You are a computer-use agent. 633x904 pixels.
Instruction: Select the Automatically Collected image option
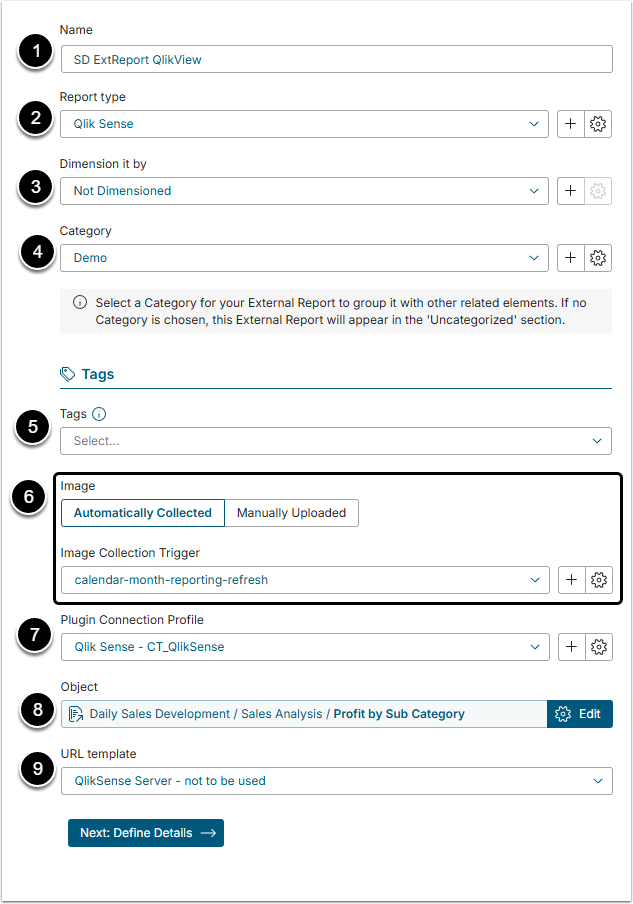pyautogui.click(x=143, y=513)
